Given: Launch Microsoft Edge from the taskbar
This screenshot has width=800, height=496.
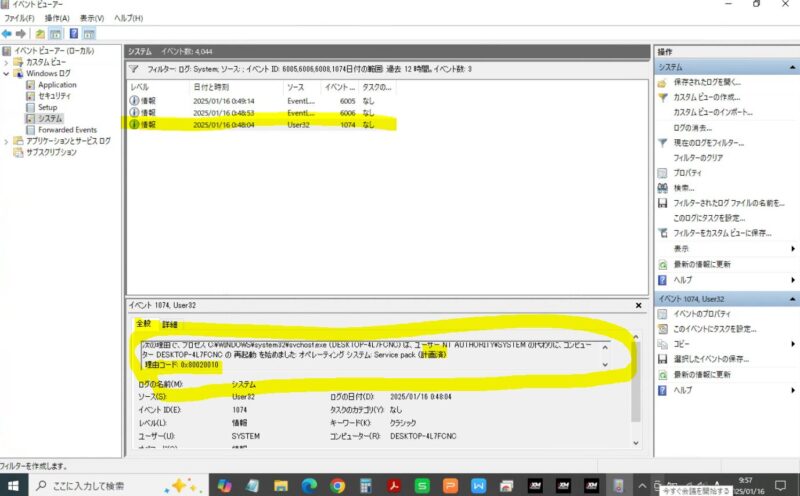Looking at the screenshot, I should point(309,486).
